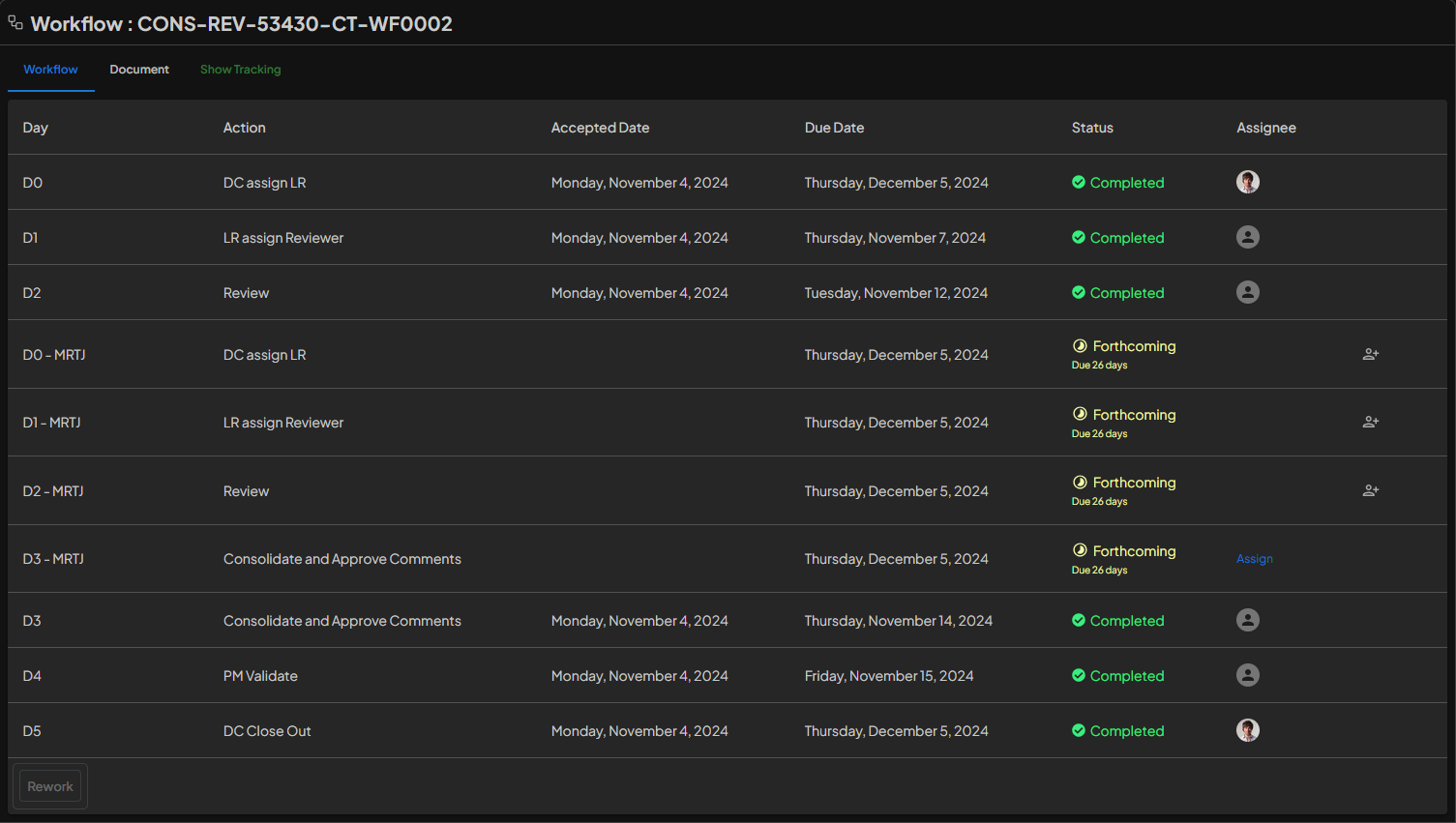The width and height of the screenshot is (1456, 823).
Task: Select the avatar icon on the Review row
Action: point(1248,292)
